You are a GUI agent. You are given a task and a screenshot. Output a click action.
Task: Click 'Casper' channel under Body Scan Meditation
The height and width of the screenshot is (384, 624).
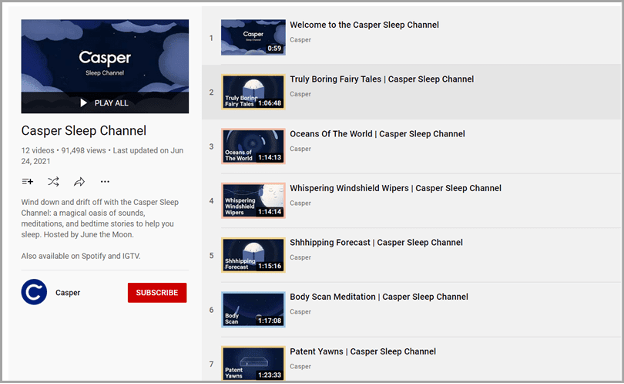(300, 312)
